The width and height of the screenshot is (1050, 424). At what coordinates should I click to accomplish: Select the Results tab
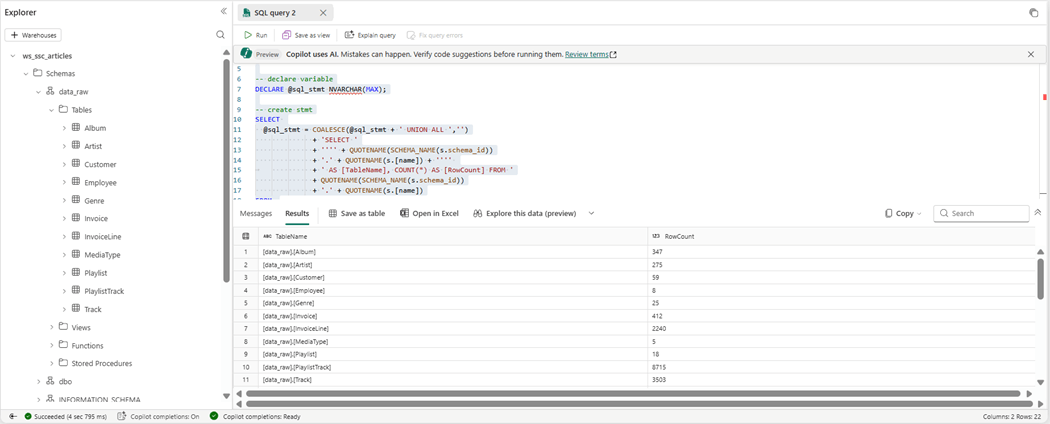click(x=297, y=213)
